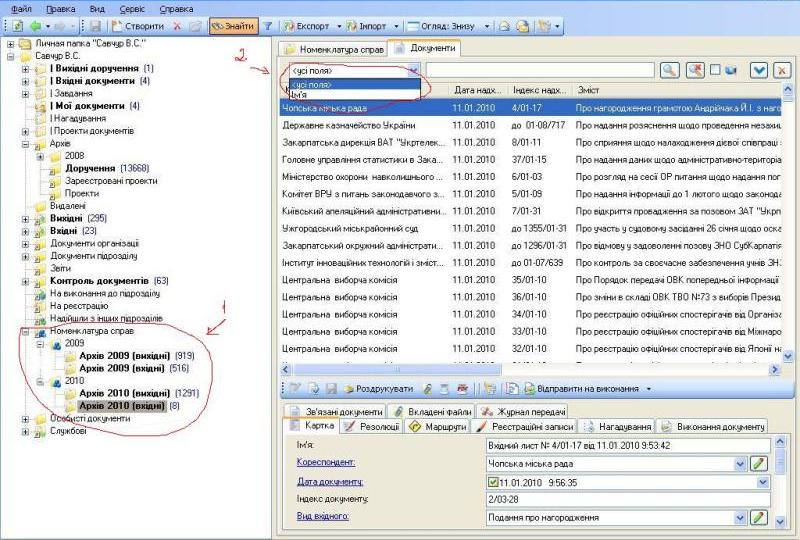Image resolution: width=800 pixels, height=540 pixels.
Task: Open dropdown arrow next to Відправити на виконання
Action: 648,389
